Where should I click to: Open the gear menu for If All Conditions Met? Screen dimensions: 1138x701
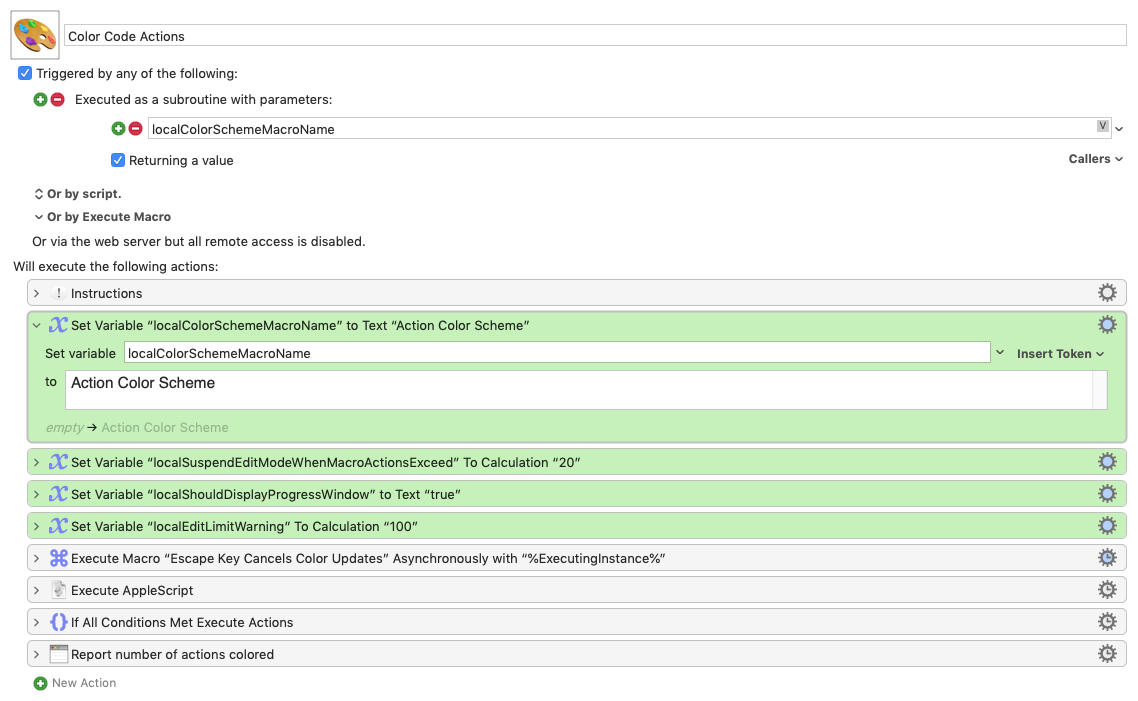coord(1107,621)
